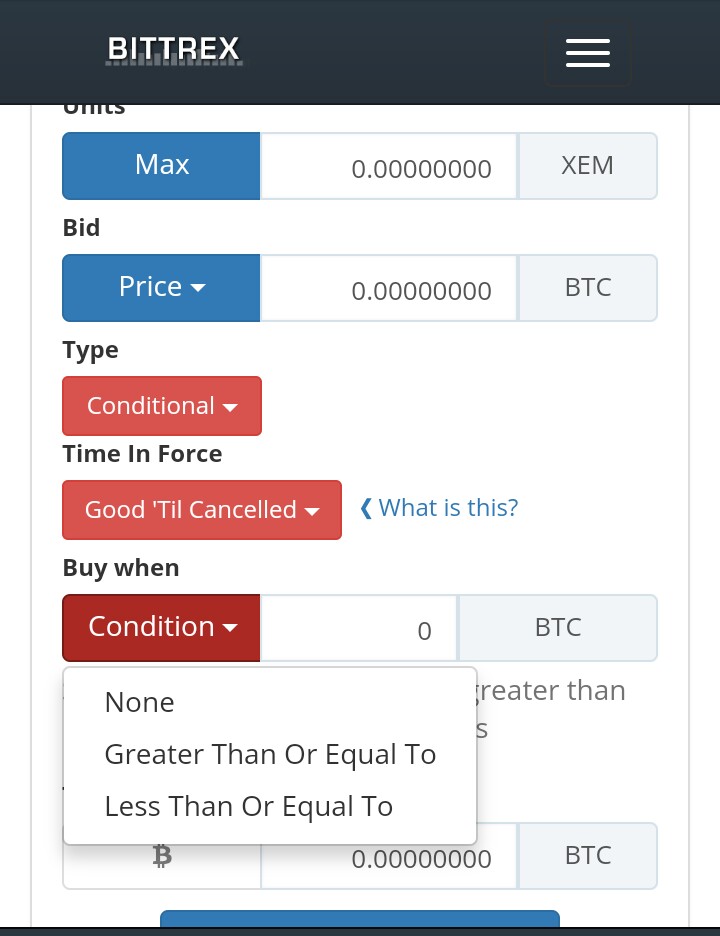Image resolution: width=720 pixels, height=936 pixels.
Task: Focus the Units amount input field
Action: coord(389,166)
